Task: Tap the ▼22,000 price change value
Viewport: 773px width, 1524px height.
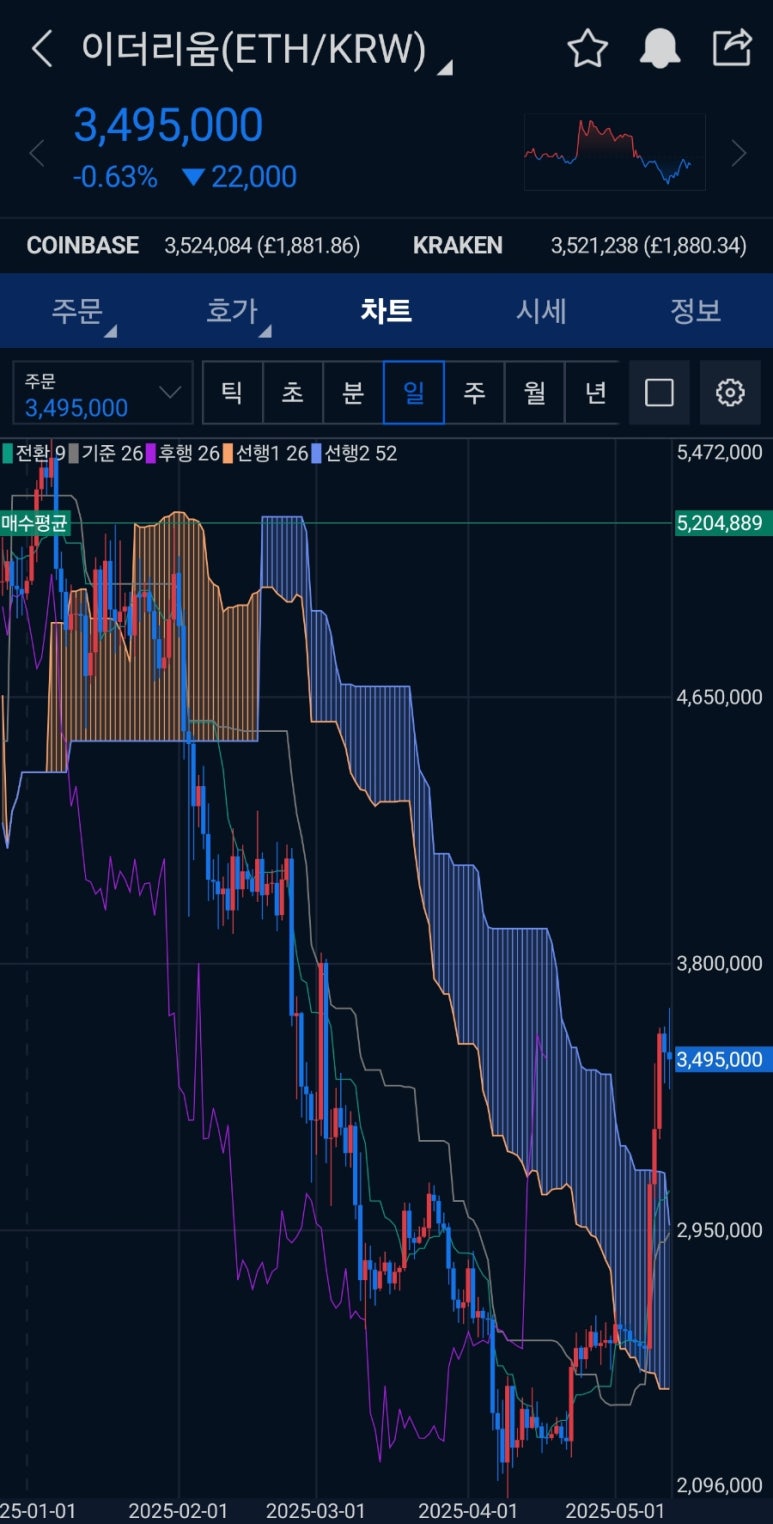Action: coord(240,177)
